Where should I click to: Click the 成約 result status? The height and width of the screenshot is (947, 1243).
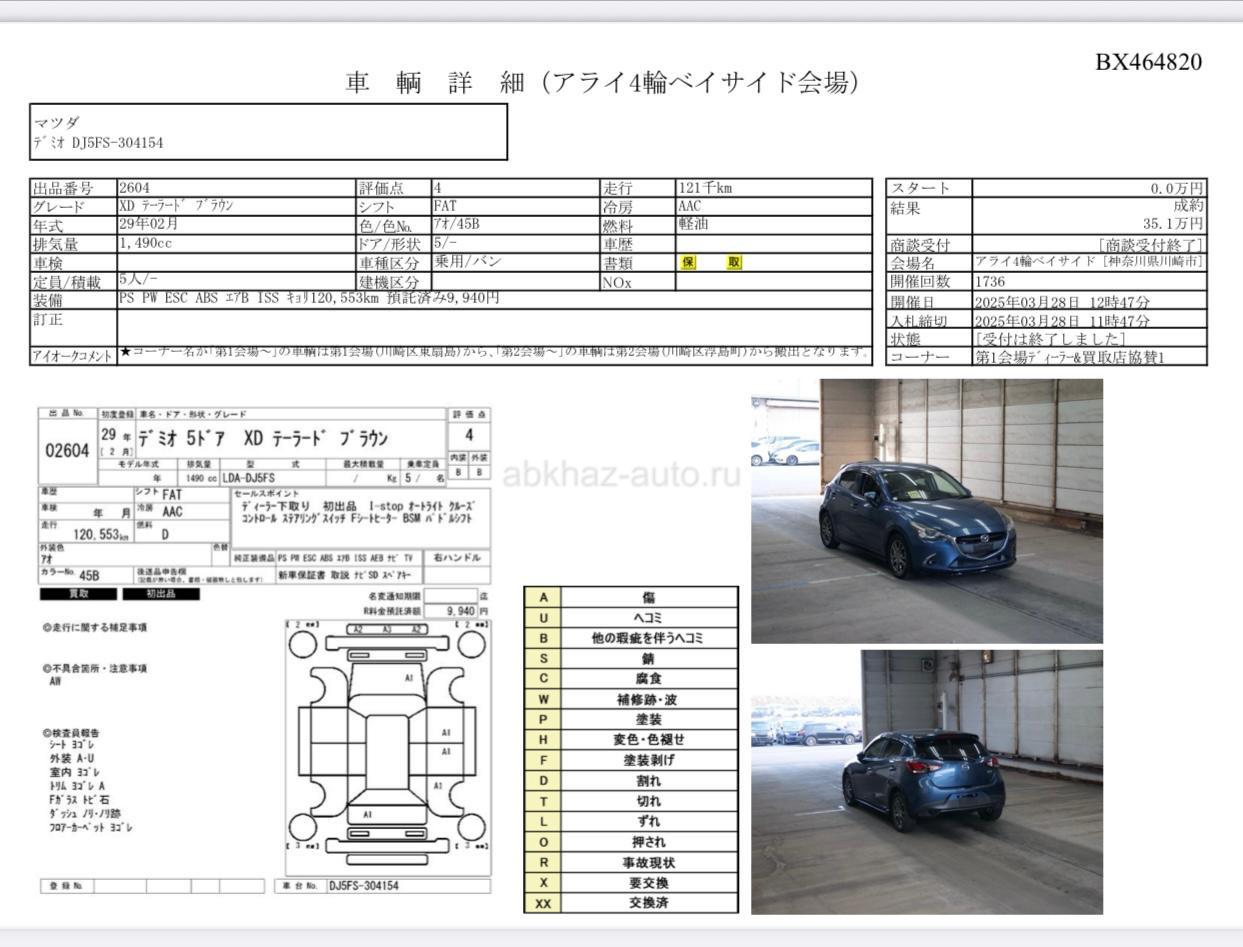1189,207
